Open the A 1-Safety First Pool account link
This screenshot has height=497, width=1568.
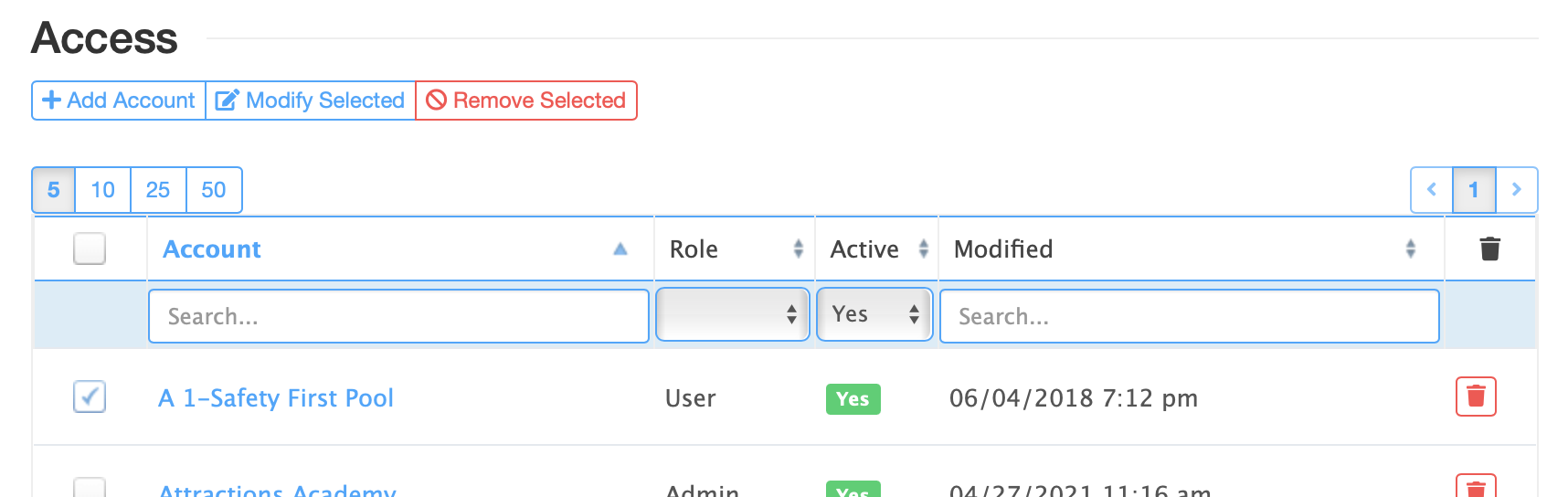point(276,398)
